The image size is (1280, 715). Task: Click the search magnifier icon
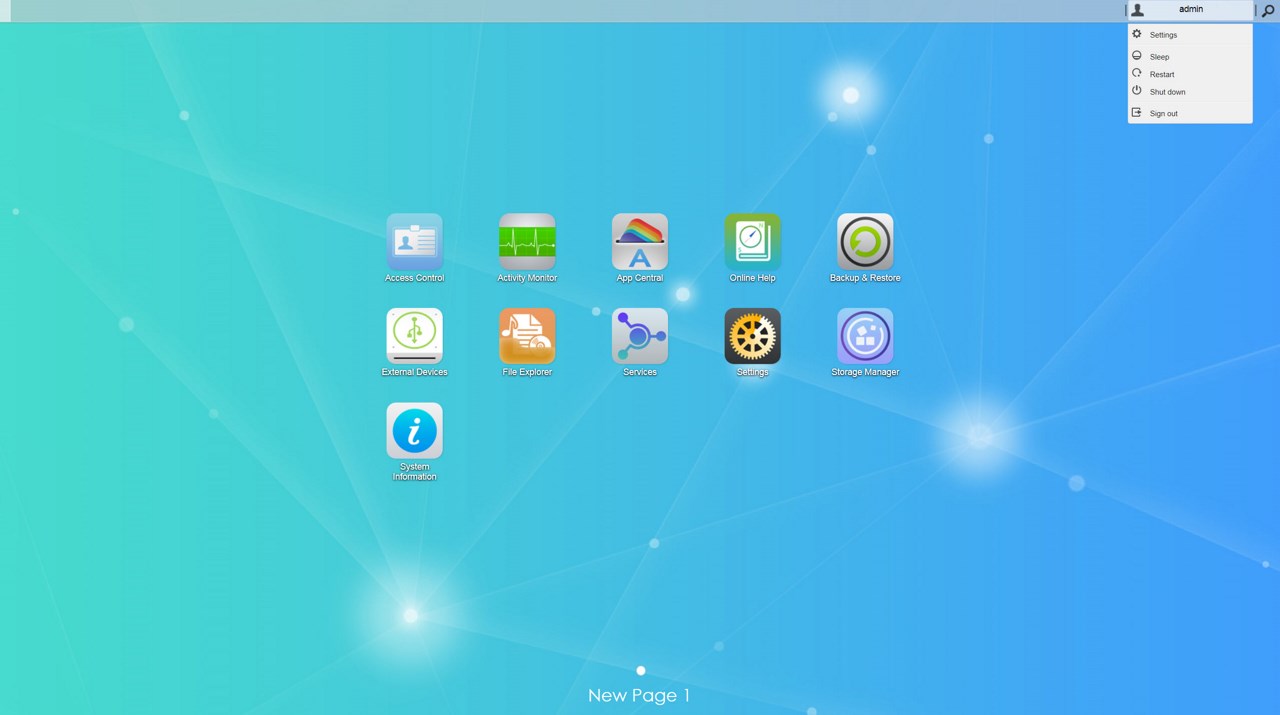tap(1268, 10)
